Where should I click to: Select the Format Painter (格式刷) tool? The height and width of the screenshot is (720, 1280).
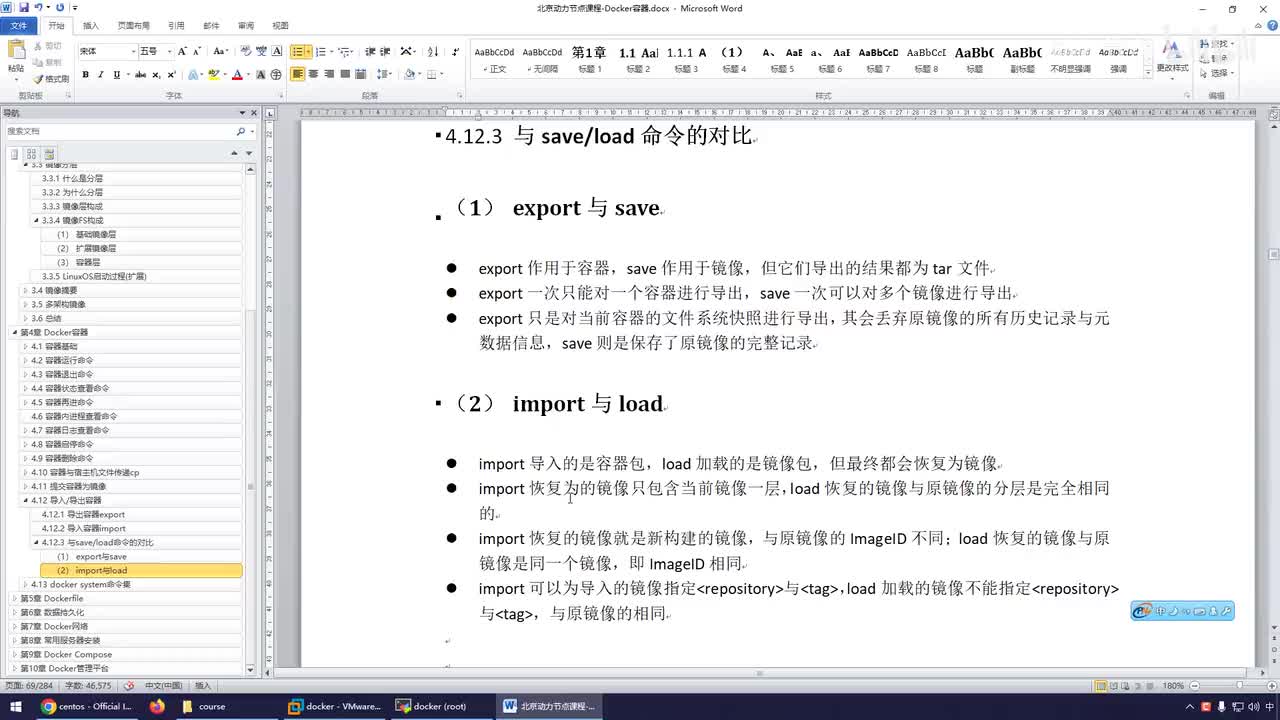[51, 79]
